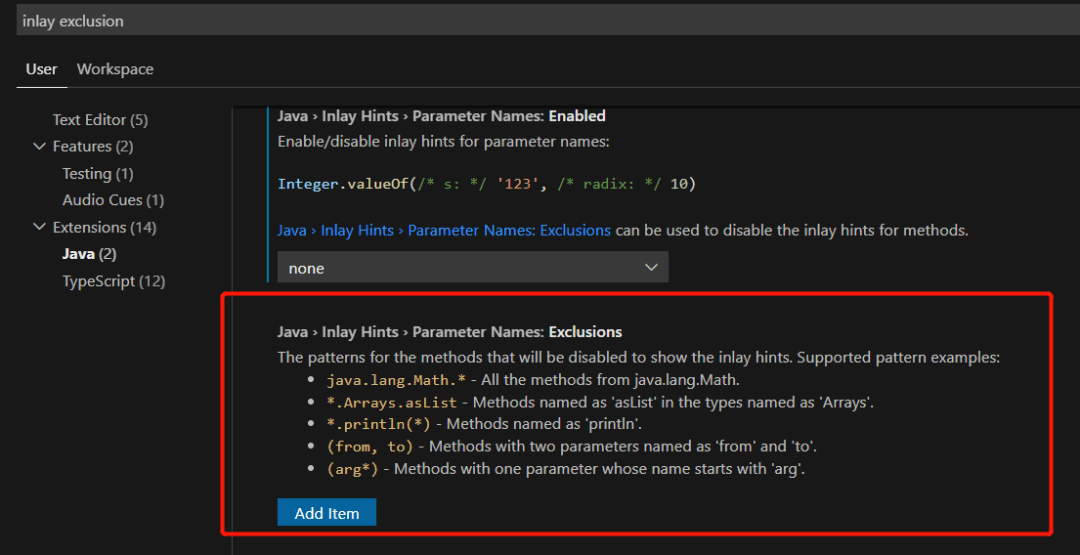The height and width of the screenshot is (555, 1080).
Task: Click the settings search box
Action: (x=540, y=21)
